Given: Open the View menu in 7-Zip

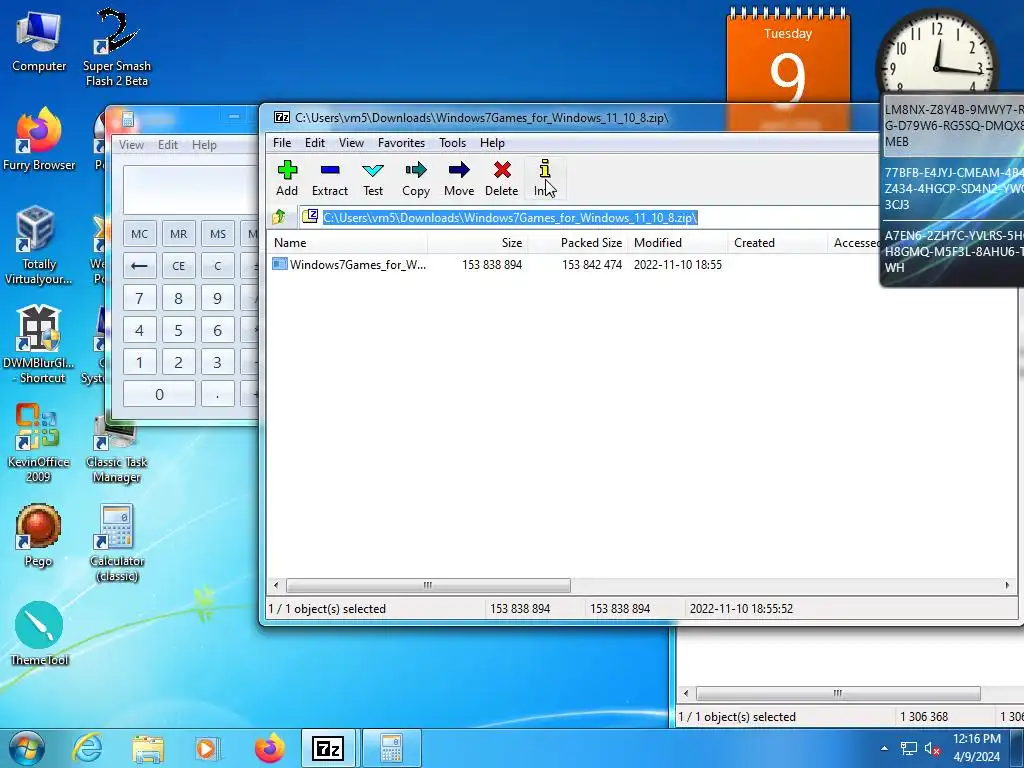Looking at the screenshot, I should click(351, 142).
